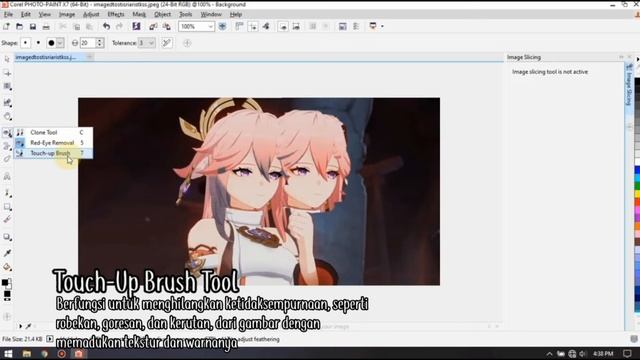The height and width of the screenshot is (360, 640).
Task: Click the Save disk icon
Action: pos(33,27)
